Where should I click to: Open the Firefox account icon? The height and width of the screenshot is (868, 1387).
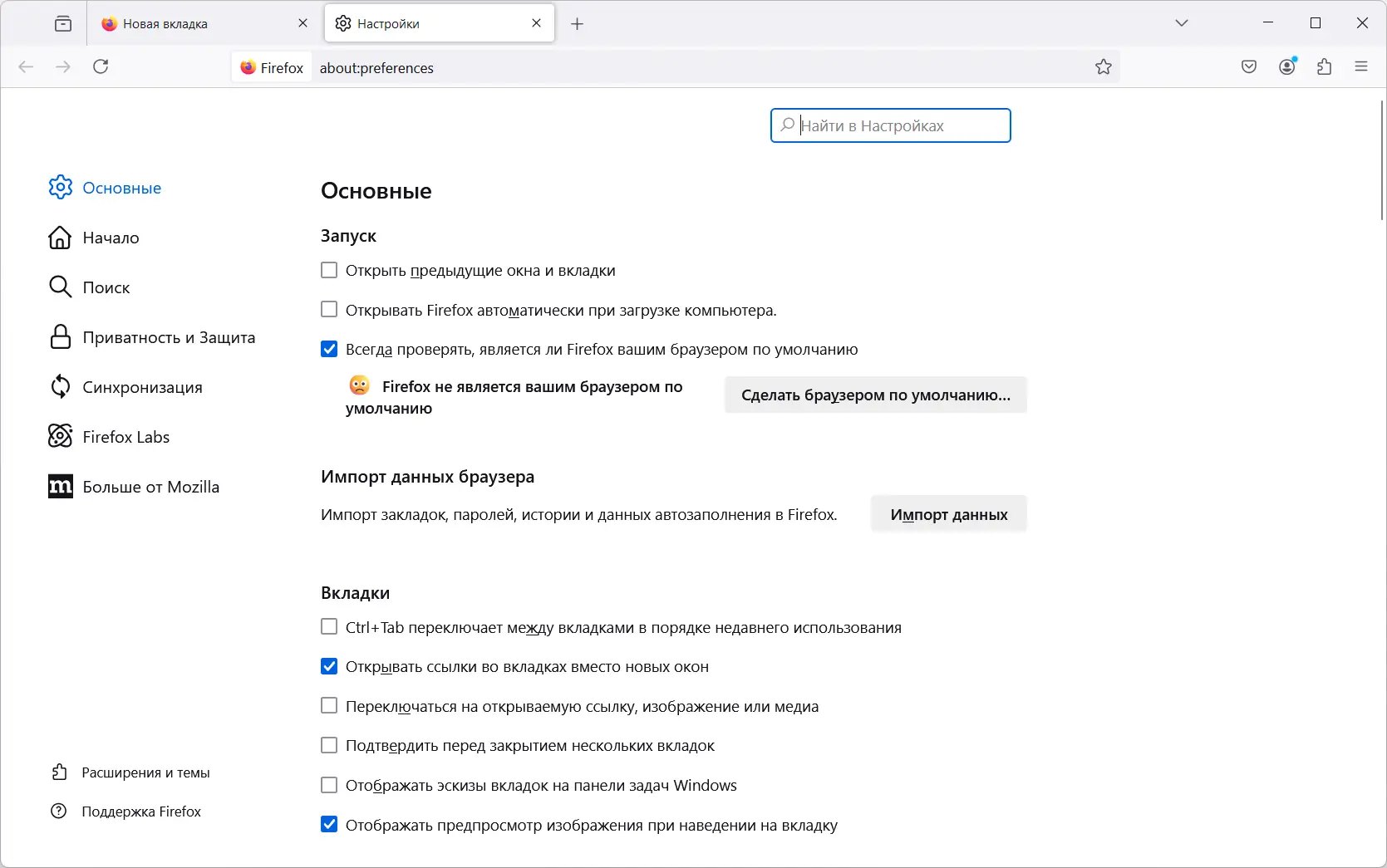click(1286, 67)
